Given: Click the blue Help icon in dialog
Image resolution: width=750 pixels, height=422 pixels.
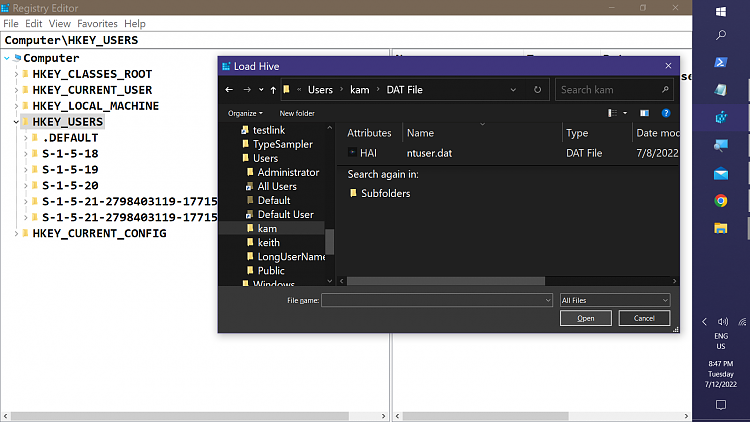Looking at the screenshot, I should point(665,113).
